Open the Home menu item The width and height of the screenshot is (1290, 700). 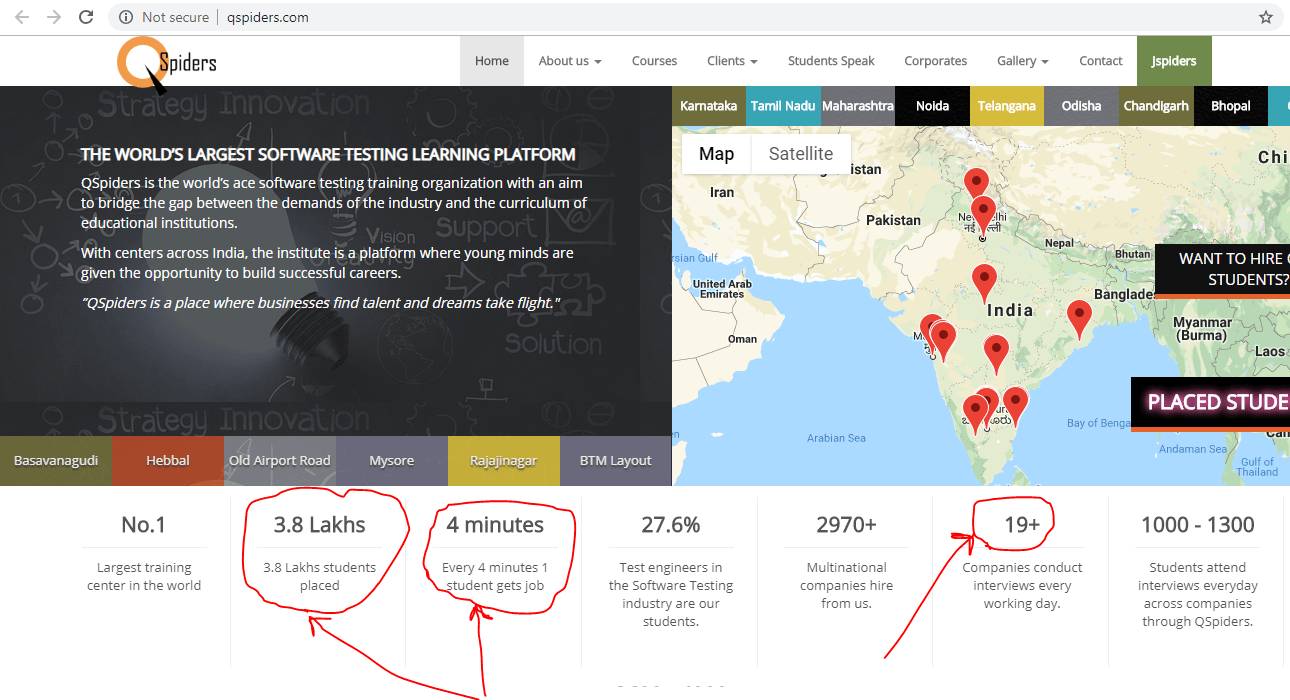click(492, 61)
